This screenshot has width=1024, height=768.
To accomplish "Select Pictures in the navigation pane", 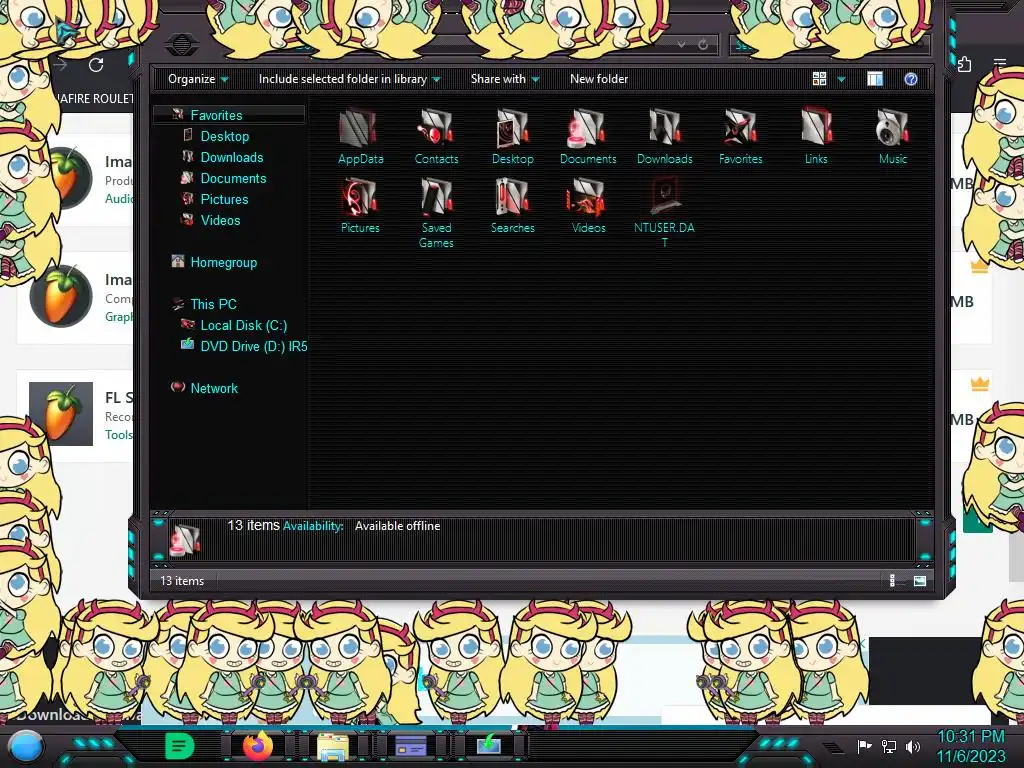I will 224,199.
